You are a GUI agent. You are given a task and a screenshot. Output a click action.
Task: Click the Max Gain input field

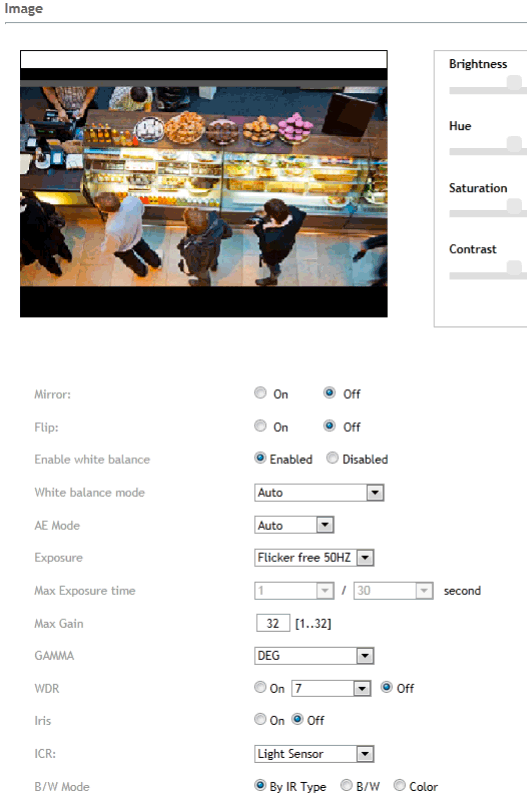tap(273, 623)
